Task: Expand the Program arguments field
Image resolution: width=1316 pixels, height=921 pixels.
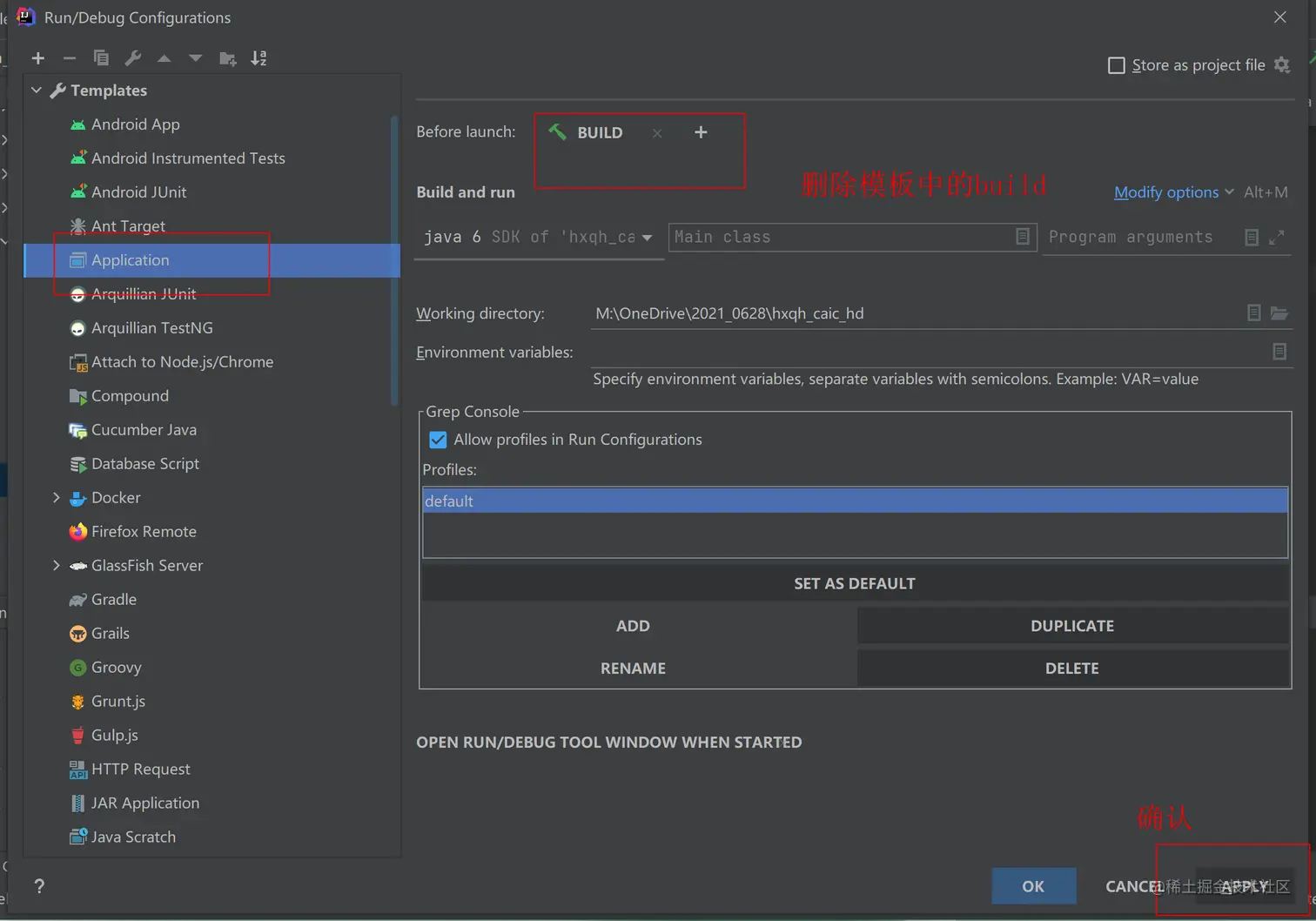Action: [1277, 237]
